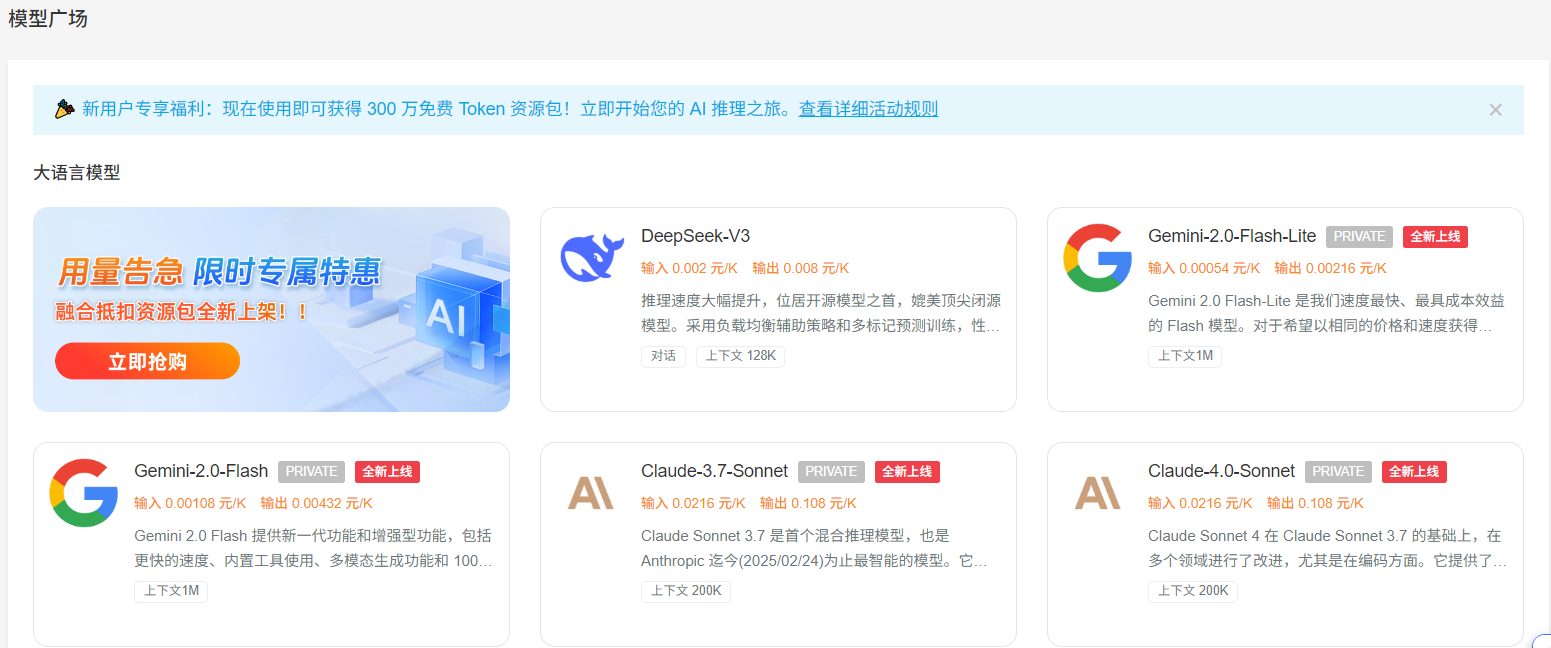Click the 输入 0.00054 元/K price
The image size is (1551, 648).
[x=1204, y=268]
